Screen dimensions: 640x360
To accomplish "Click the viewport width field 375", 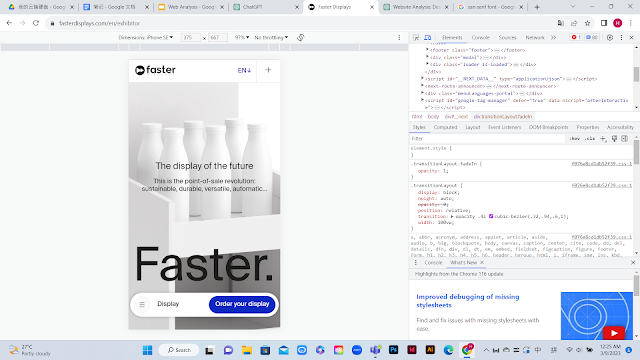I will click(191, 38).
